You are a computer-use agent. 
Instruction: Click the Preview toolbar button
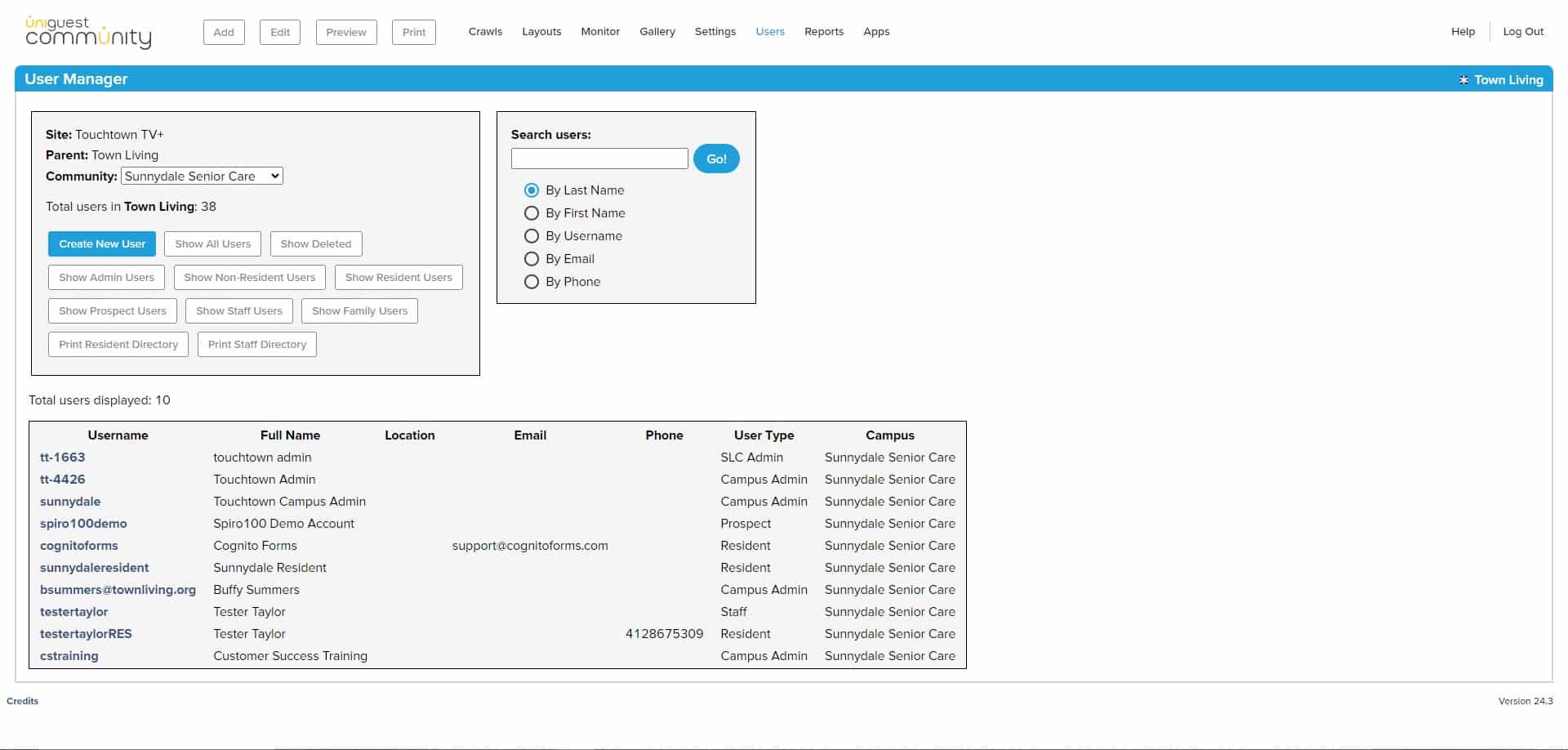coord(346,32)
